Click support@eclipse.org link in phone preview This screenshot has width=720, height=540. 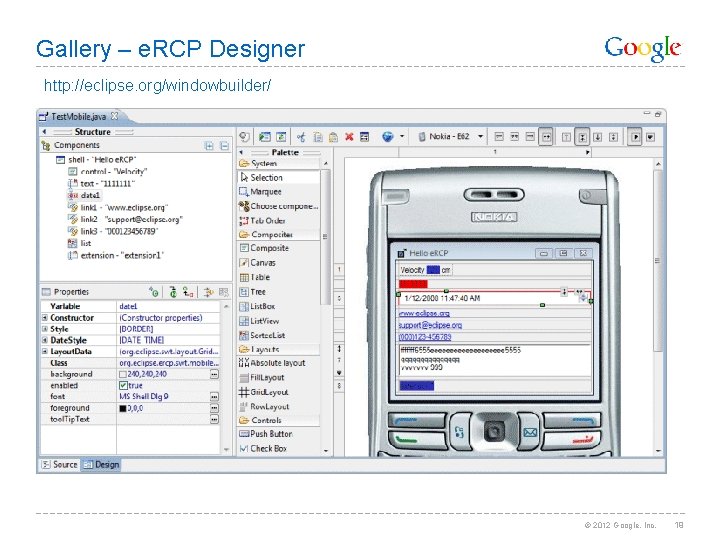431,325
